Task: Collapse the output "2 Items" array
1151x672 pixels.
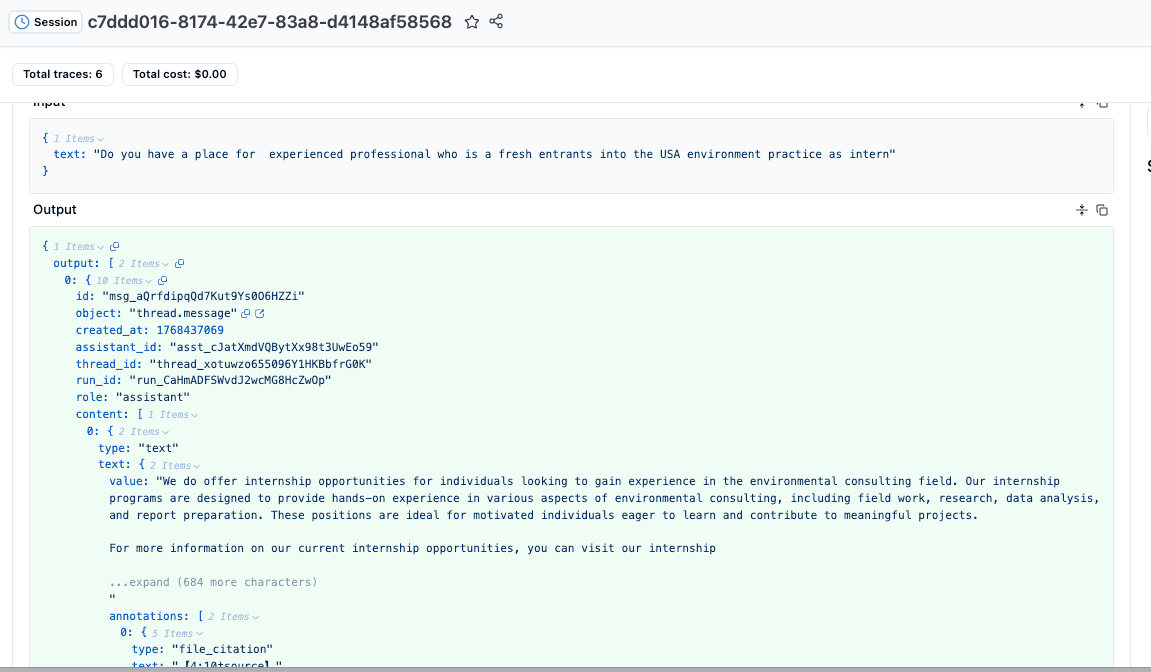Action: point(165,264)
